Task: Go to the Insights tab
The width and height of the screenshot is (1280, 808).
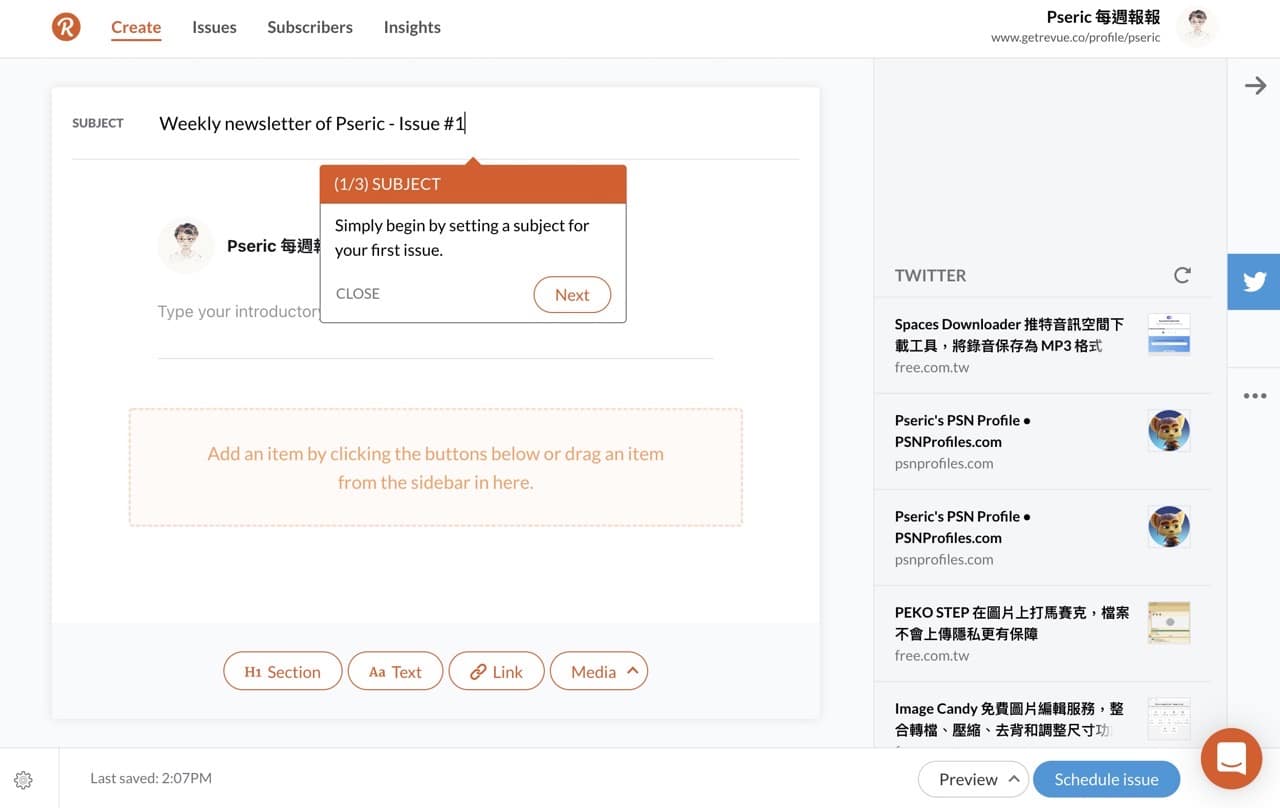Action: point(412,27)
